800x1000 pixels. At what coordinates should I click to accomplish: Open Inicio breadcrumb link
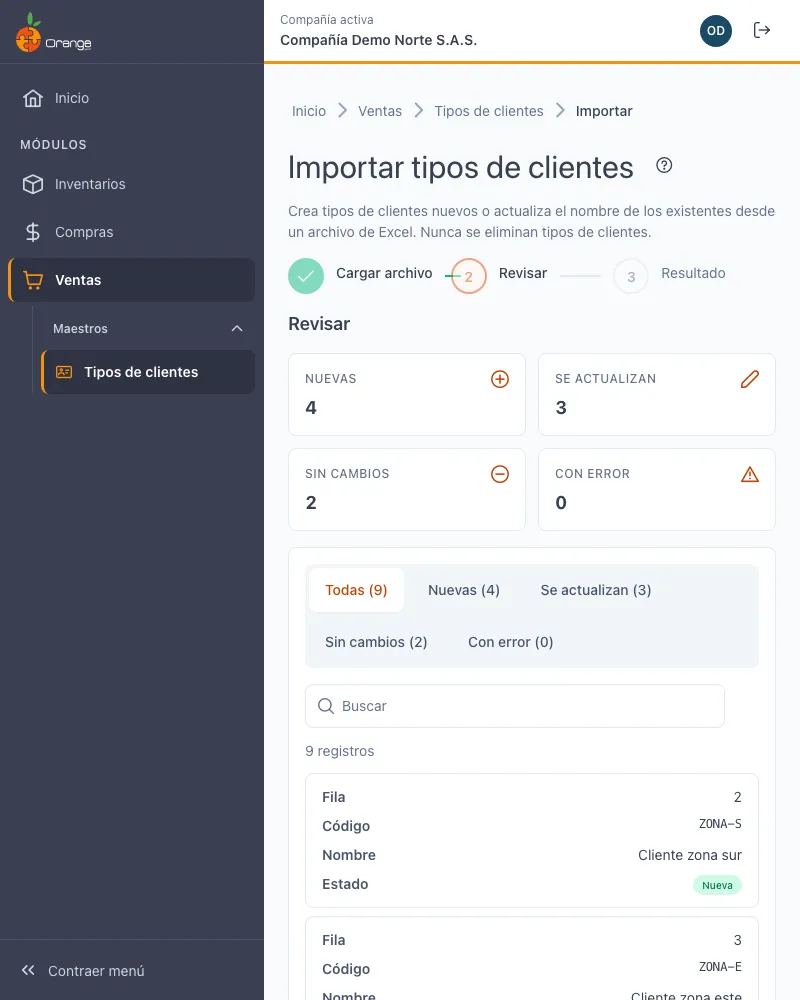[309, 111]
